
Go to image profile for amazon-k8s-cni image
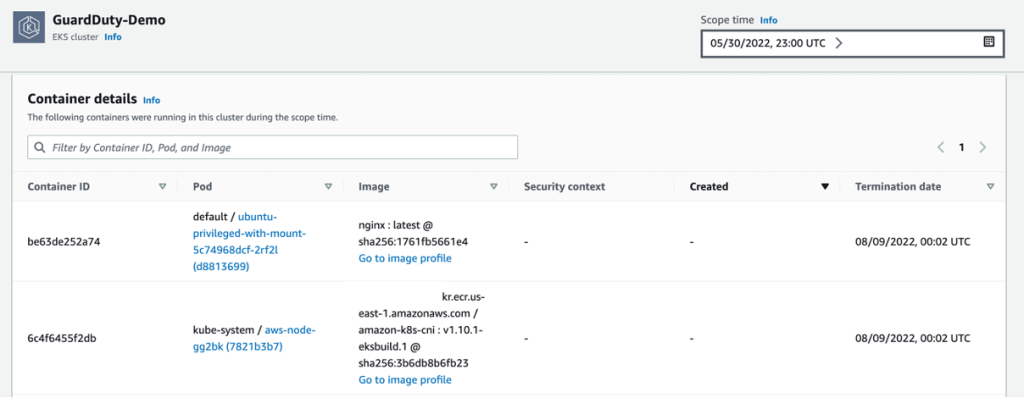coord(405,380)
